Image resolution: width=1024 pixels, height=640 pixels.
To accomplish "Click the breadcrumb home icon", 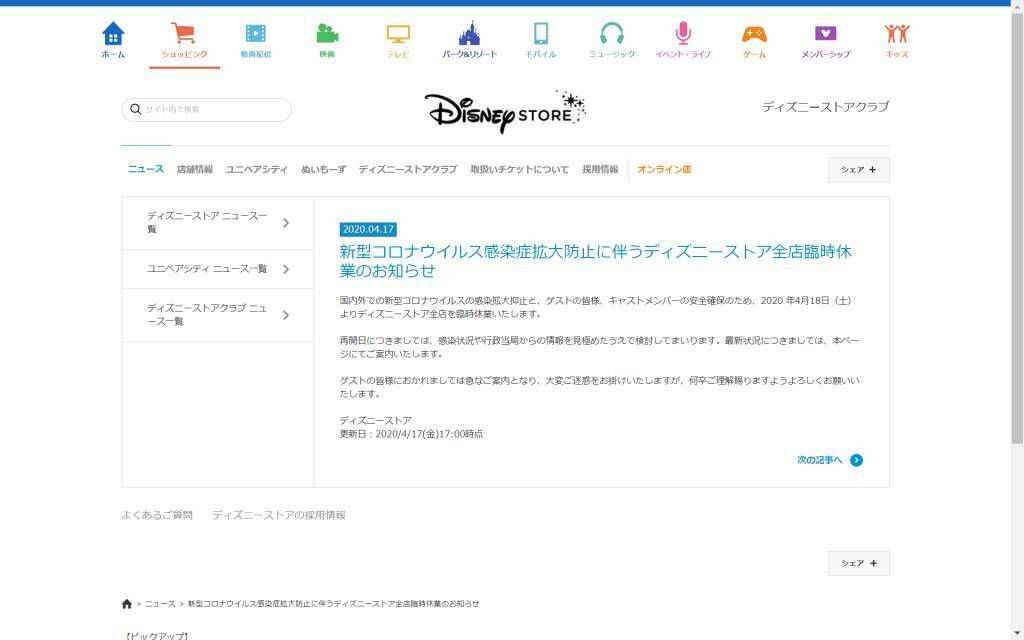I will click(x=127, y=604).
